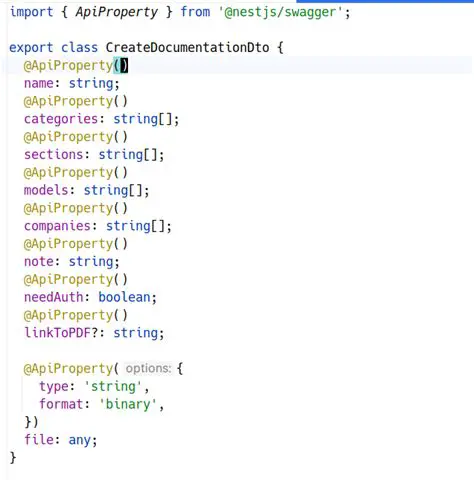The image size is (474, 480).
Task: Click the 'categories' property identifier
Action: pyautogui.click(x=61, y=119)
